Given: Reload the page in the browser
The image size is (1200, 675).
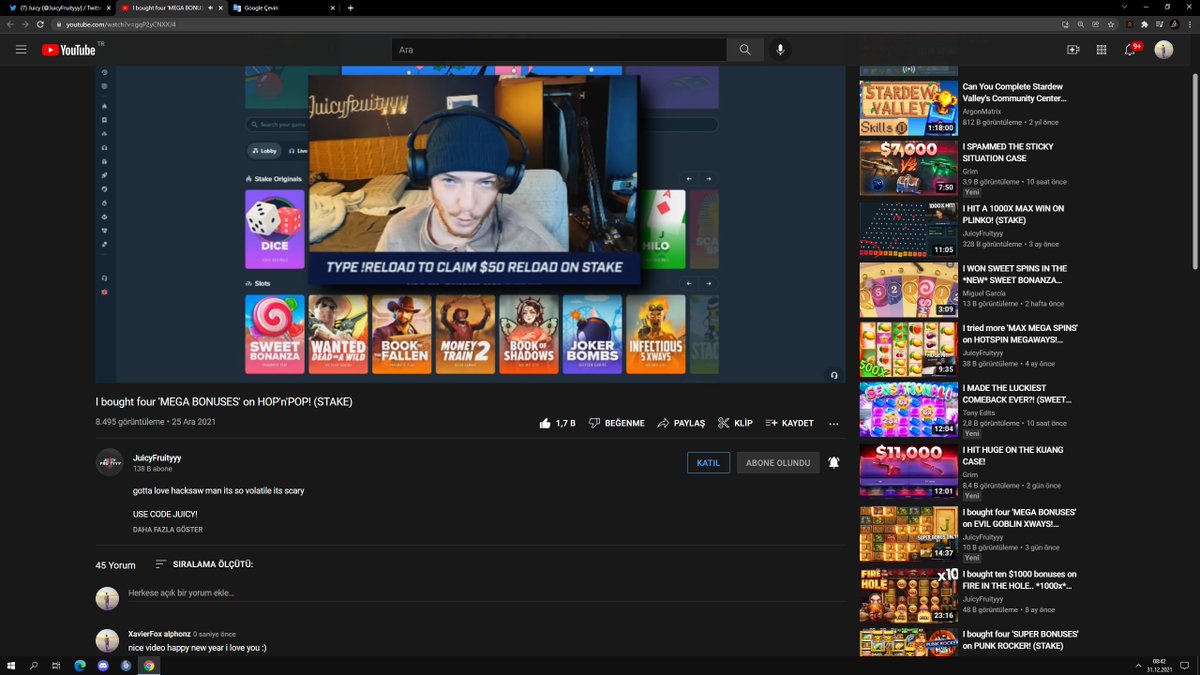Looking at the screenshot, I should (x=39, y=23).
